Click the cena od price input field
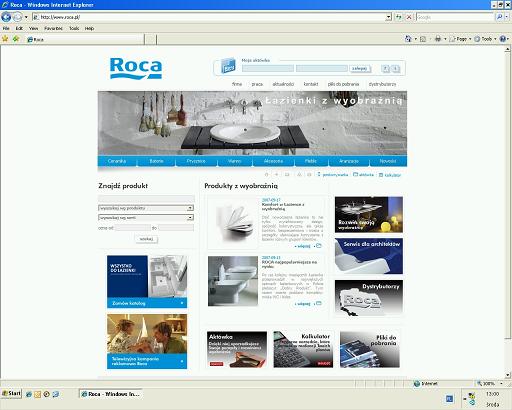Viewport: 512px width, 410px height. coord(132,228)
